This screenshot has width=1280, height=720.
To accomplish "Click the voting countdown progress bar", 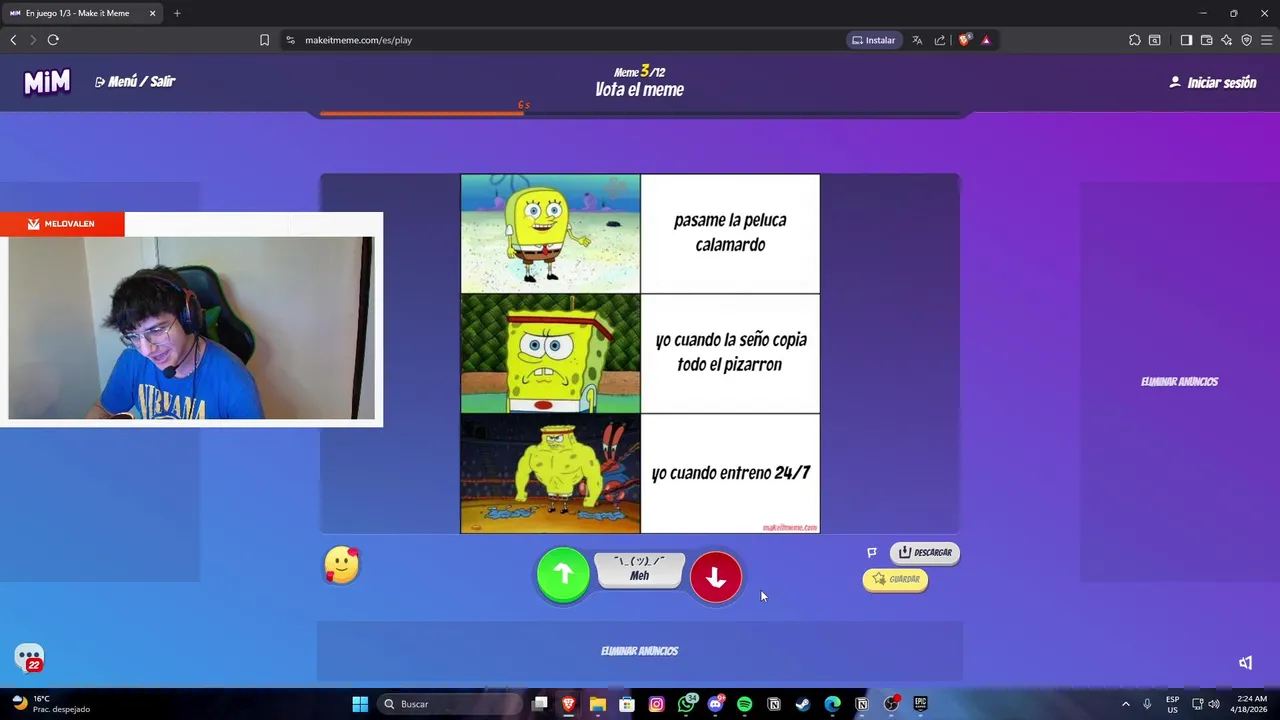I will (640, 114).
